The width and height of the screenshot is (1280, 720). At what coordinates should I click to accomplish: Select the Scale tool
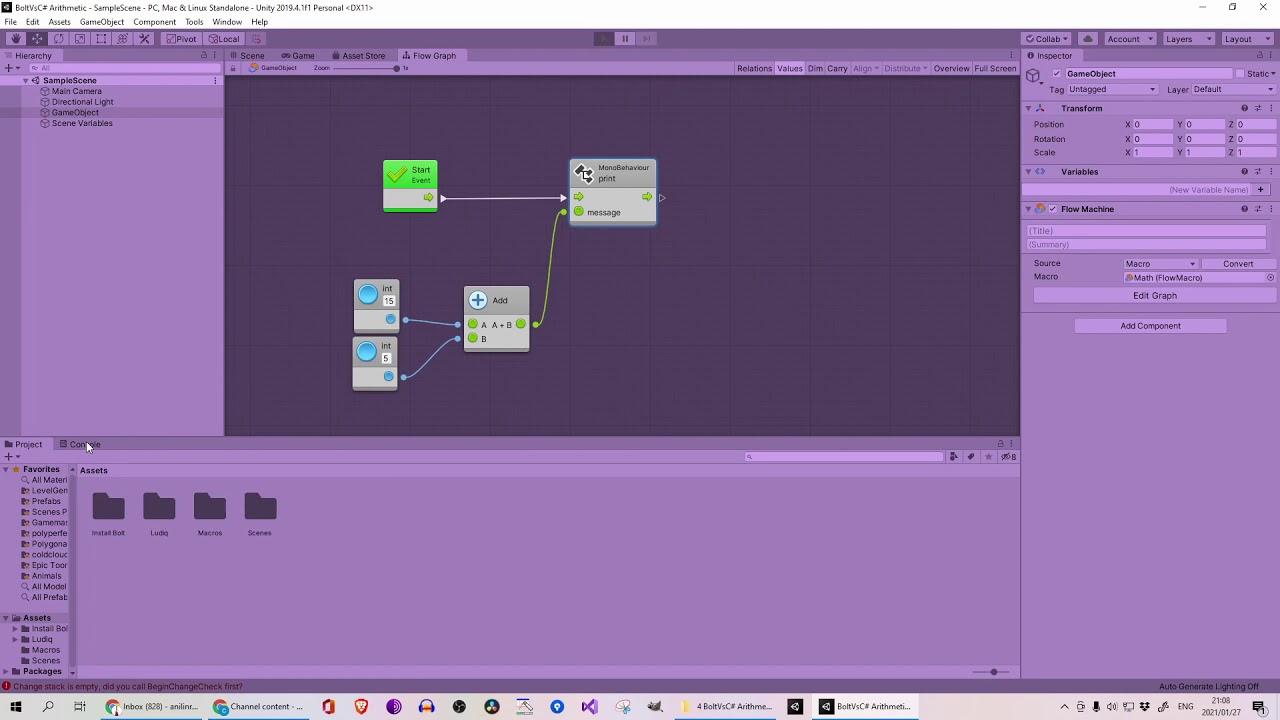[x=80, y=39]
